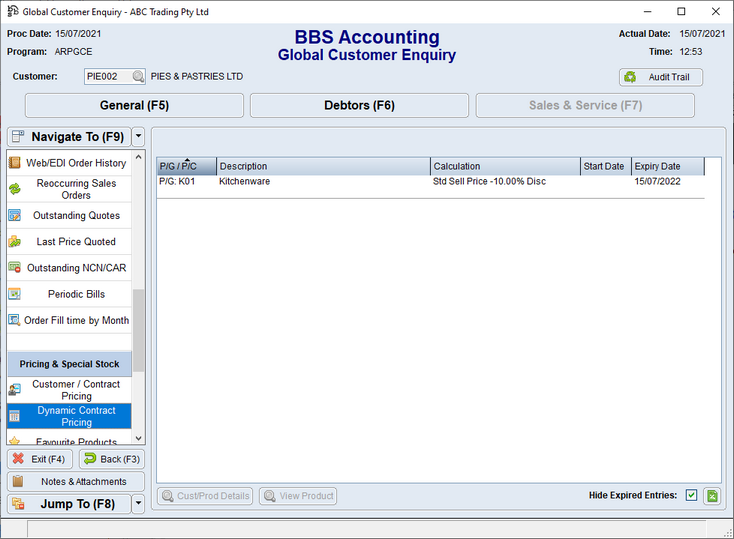Image resolution: width=734 pixels, height=539 pixels.
Task: Click the customer lookup magnifier icon
Action: (139, 77)
